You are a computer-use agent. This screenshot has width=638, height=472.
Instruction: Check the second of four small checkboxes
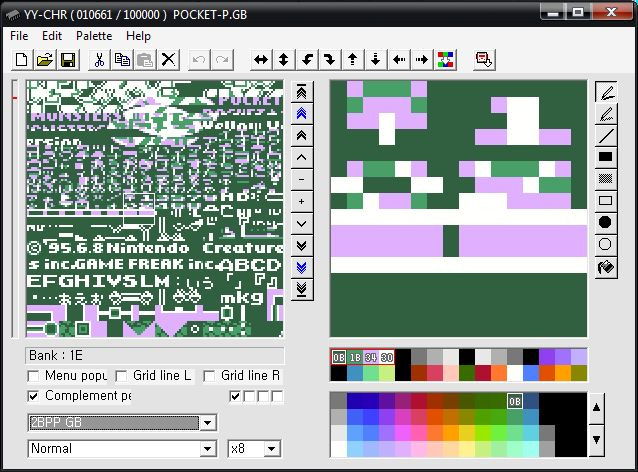pos(249,396)
